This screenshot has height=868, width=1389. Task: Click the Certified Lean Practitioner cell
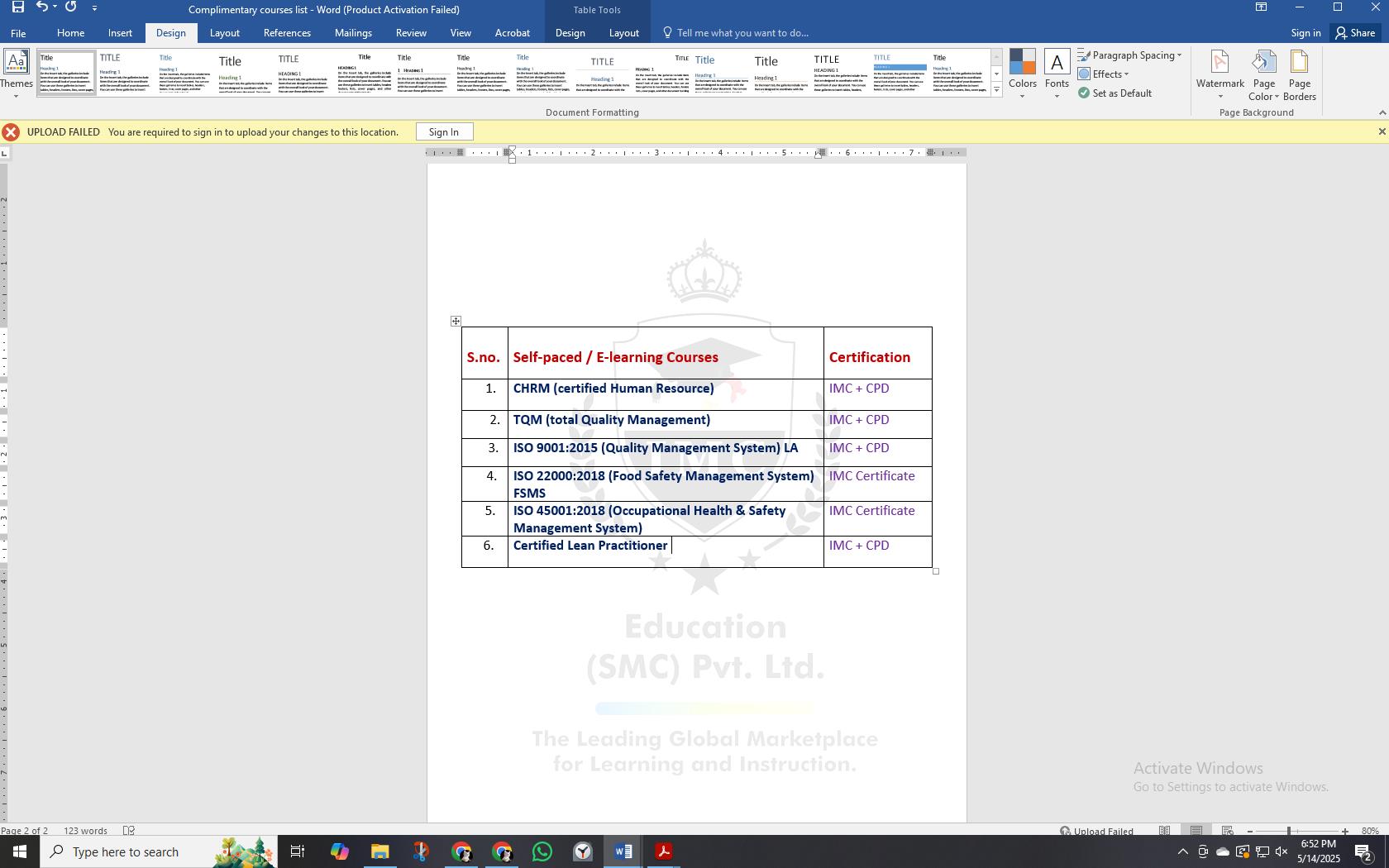click(x=666, y=551)
